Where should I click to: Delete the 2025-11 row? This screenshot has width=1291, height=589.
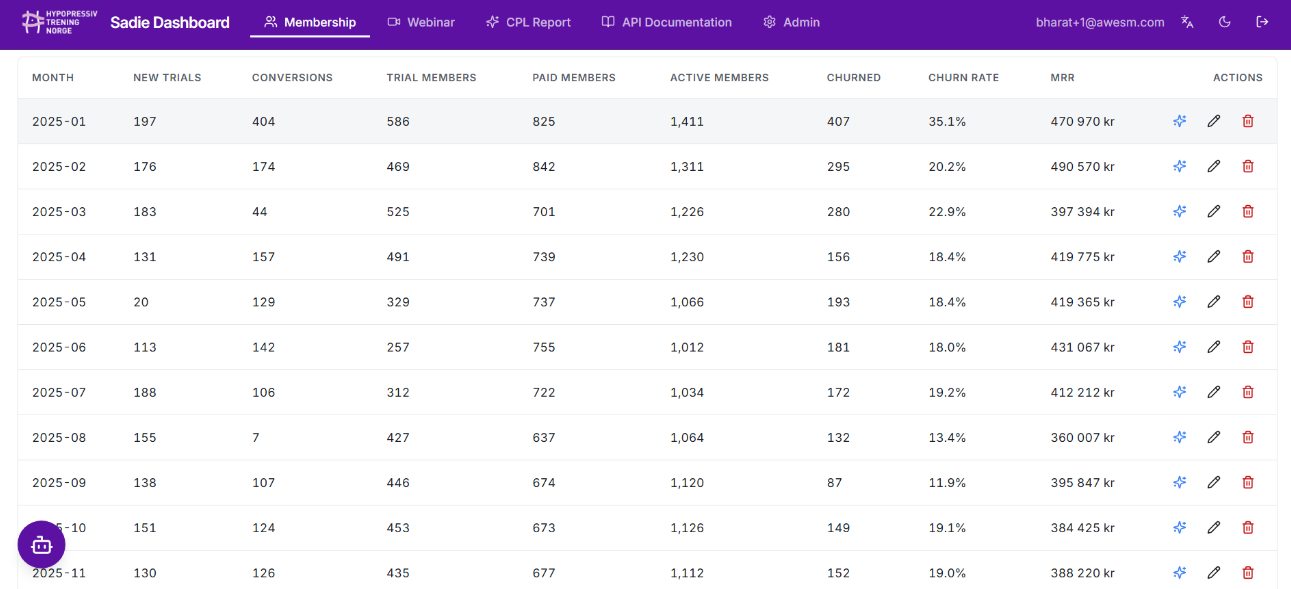(1248, 572)
